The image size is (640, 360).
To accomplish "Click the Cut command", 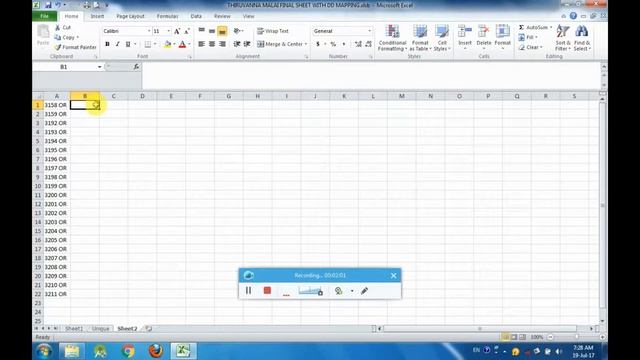I will (63, 27).
